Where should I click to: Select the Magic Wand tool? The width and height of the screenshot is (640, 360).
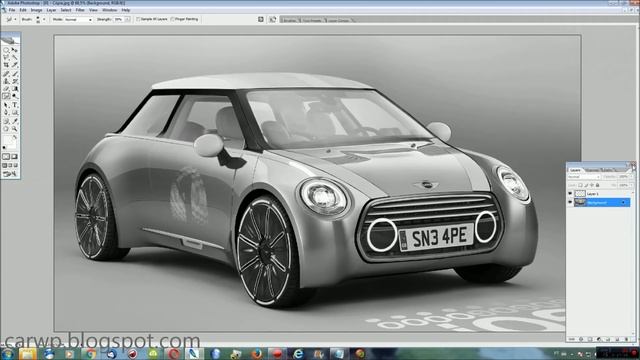[15, 57]
